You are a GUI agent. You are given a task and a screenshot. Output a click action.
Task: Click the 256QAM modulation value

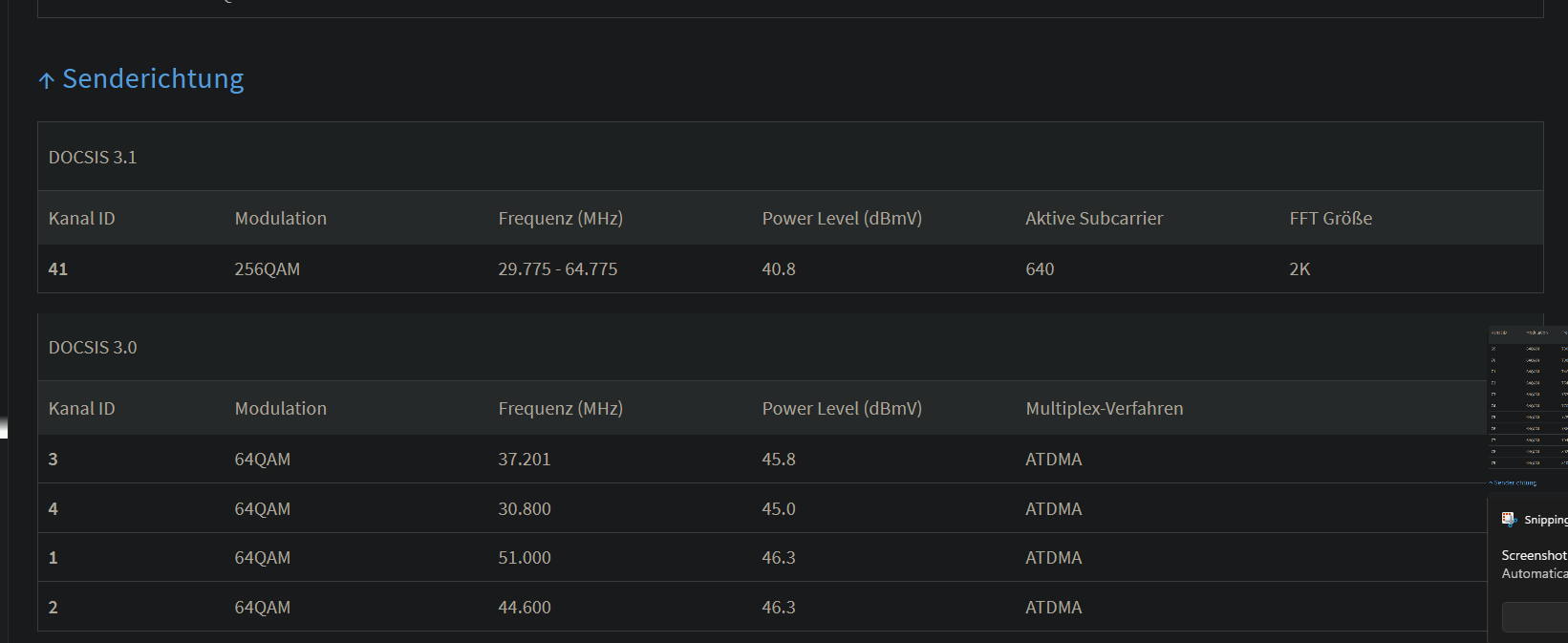click(267, 269)
